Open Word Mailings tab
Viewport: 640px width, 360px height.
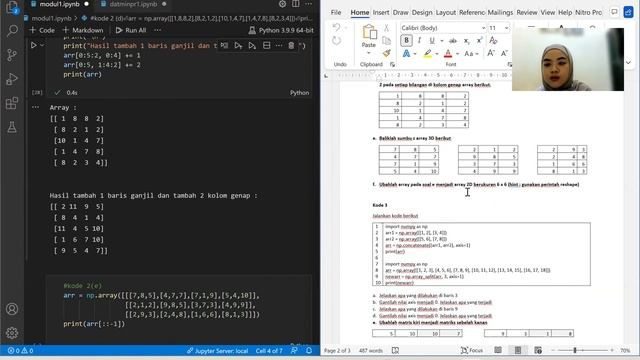pos(500,13)
